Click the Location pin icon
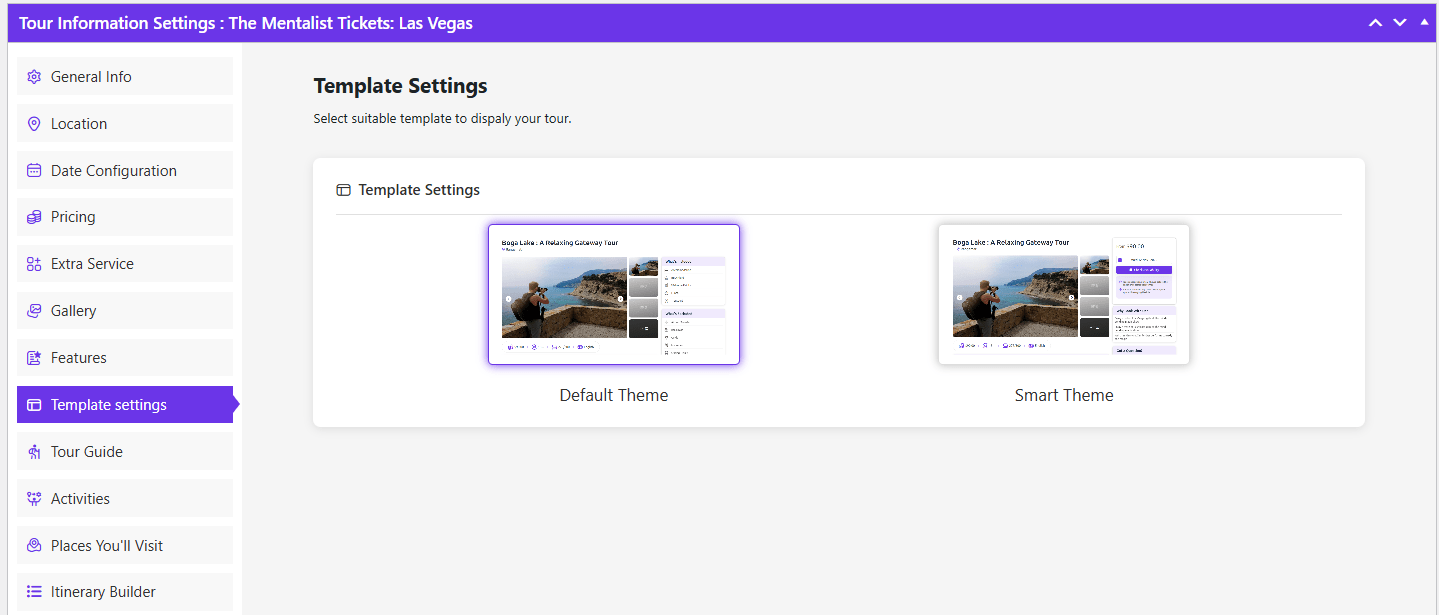 [34, 124]
